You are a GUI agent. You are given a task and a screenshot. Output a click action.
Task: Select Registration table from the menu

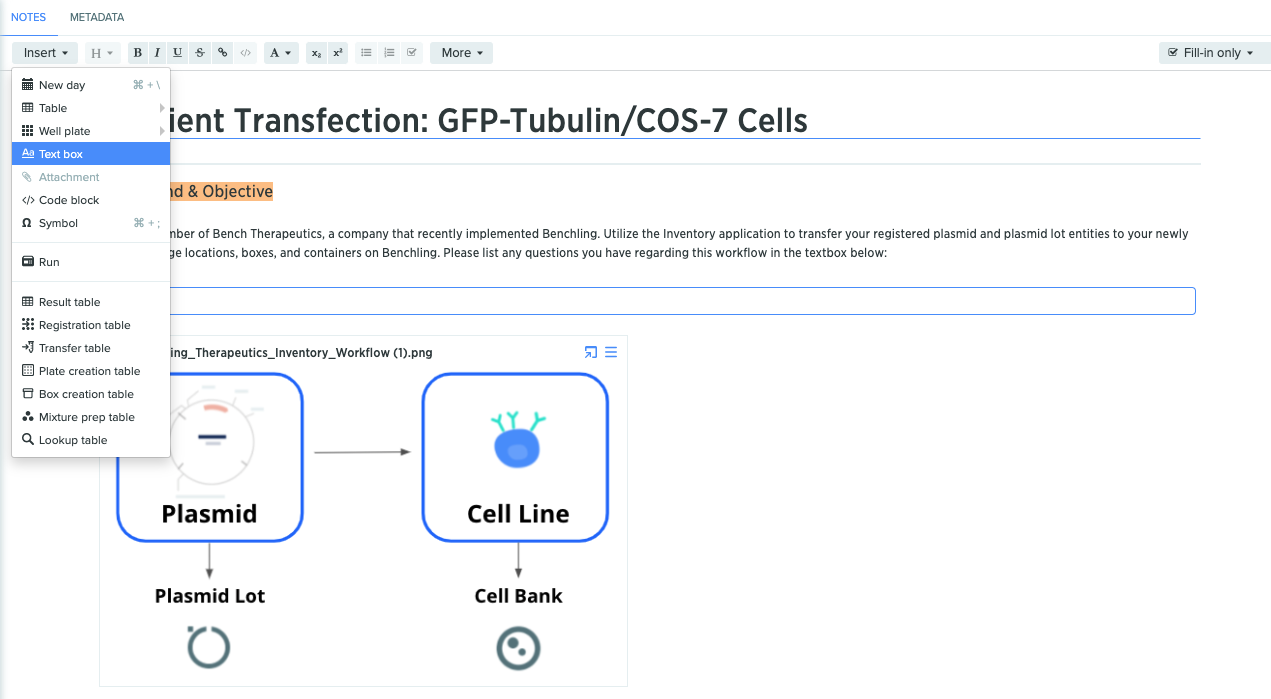pos(91,325)
